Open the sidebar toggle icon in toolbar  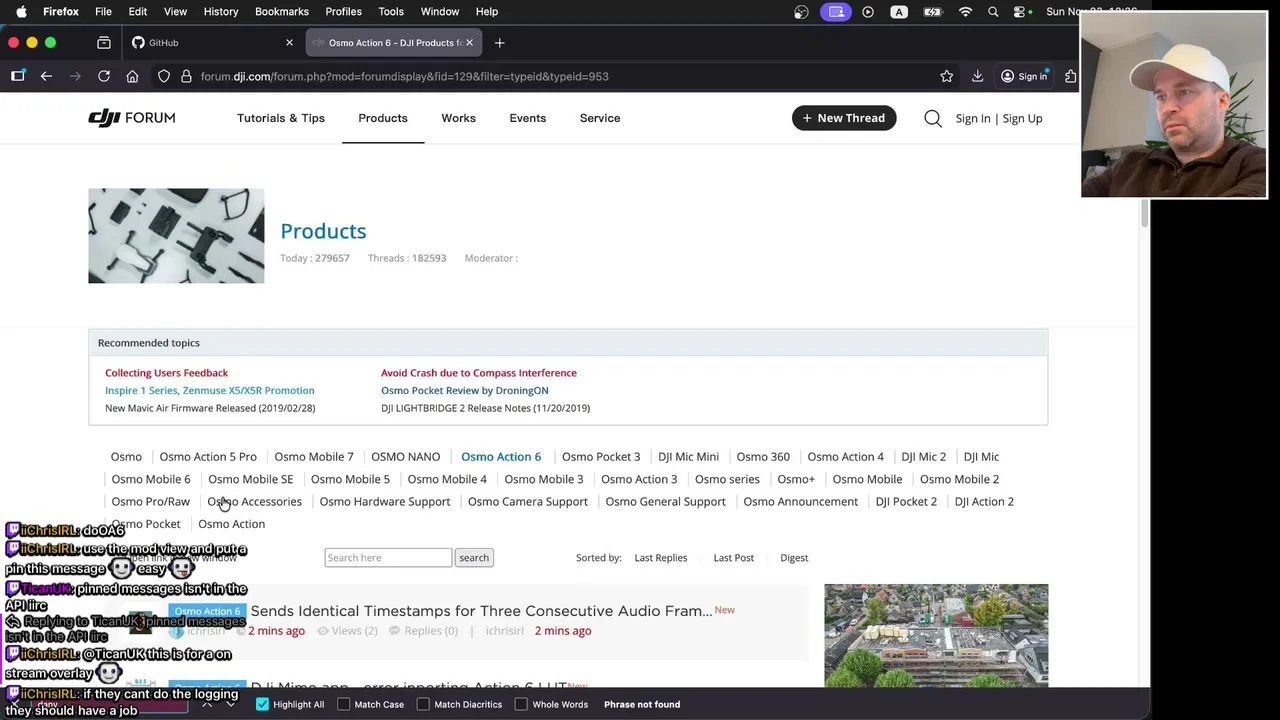(x=18, y=76)
